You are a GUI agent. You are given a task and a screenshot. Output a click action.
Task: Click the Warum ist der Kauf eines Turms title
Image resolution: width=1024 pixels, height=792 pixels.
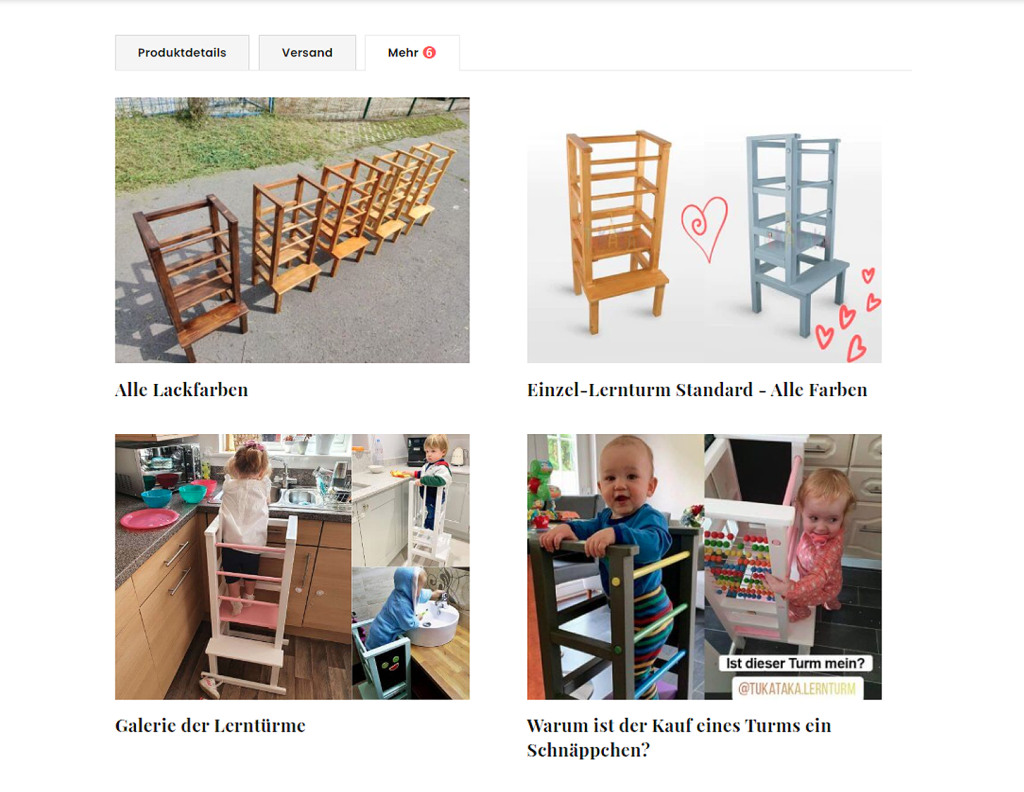click(679, 738)
